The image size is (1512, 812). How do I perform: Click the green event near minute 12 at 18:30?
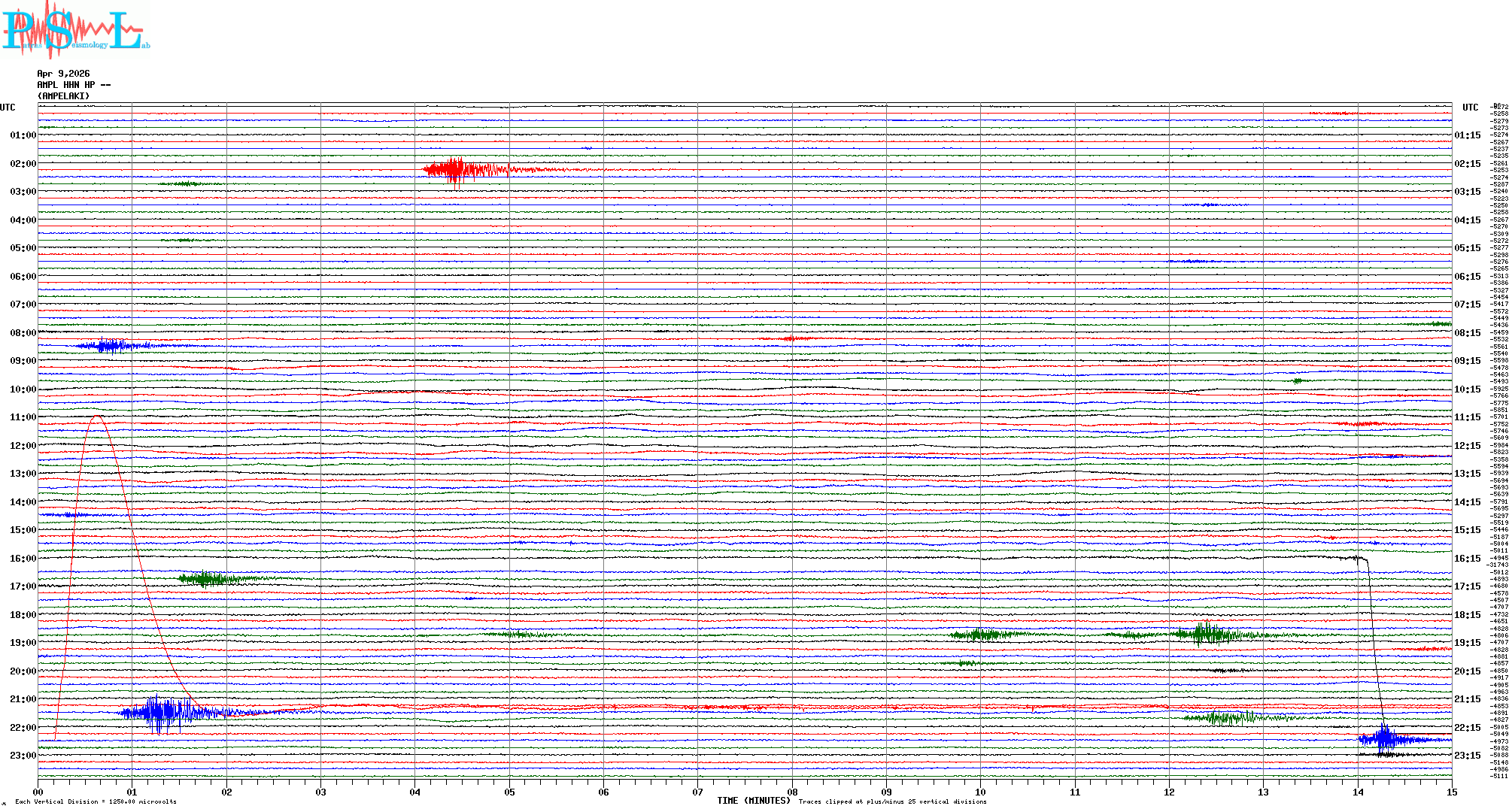pos(1206,634)
